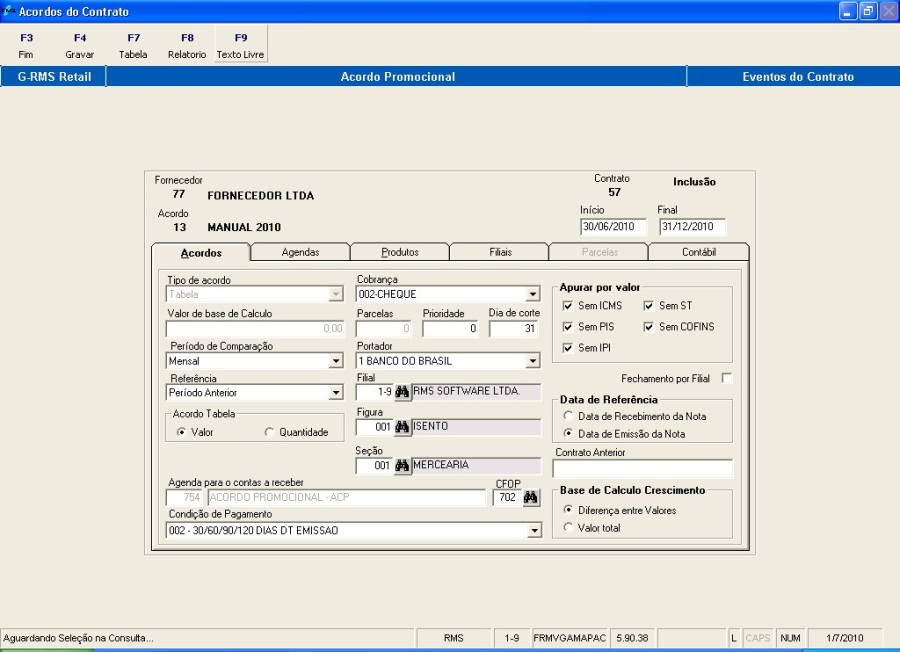Uncheck the Sem ICMS checkbox
The height and width of the screenshot is (652, 900).
pyautogui.click(x=568, y=306)
